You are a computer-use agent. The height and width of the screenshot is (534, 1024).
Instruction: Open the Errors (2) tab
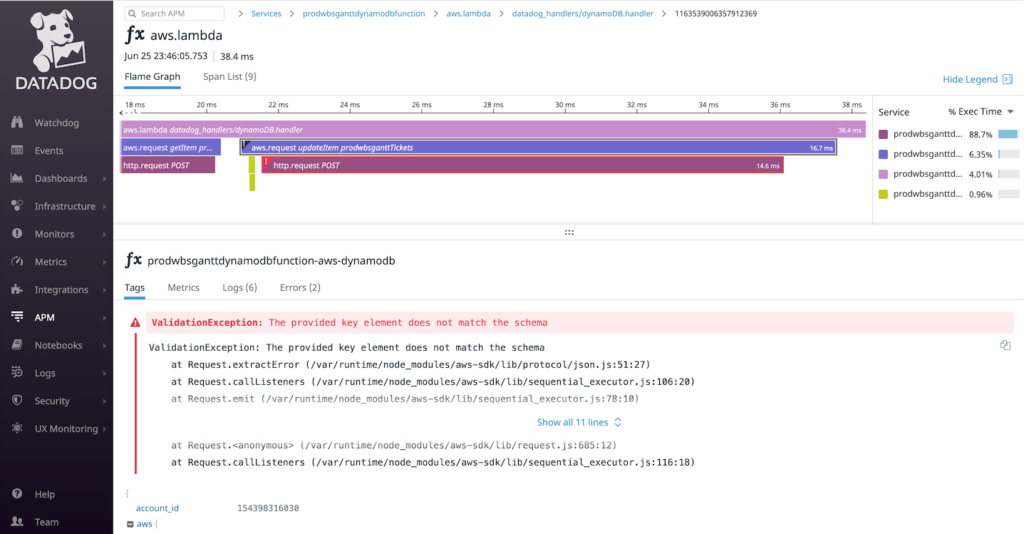(x=300, y=287)
